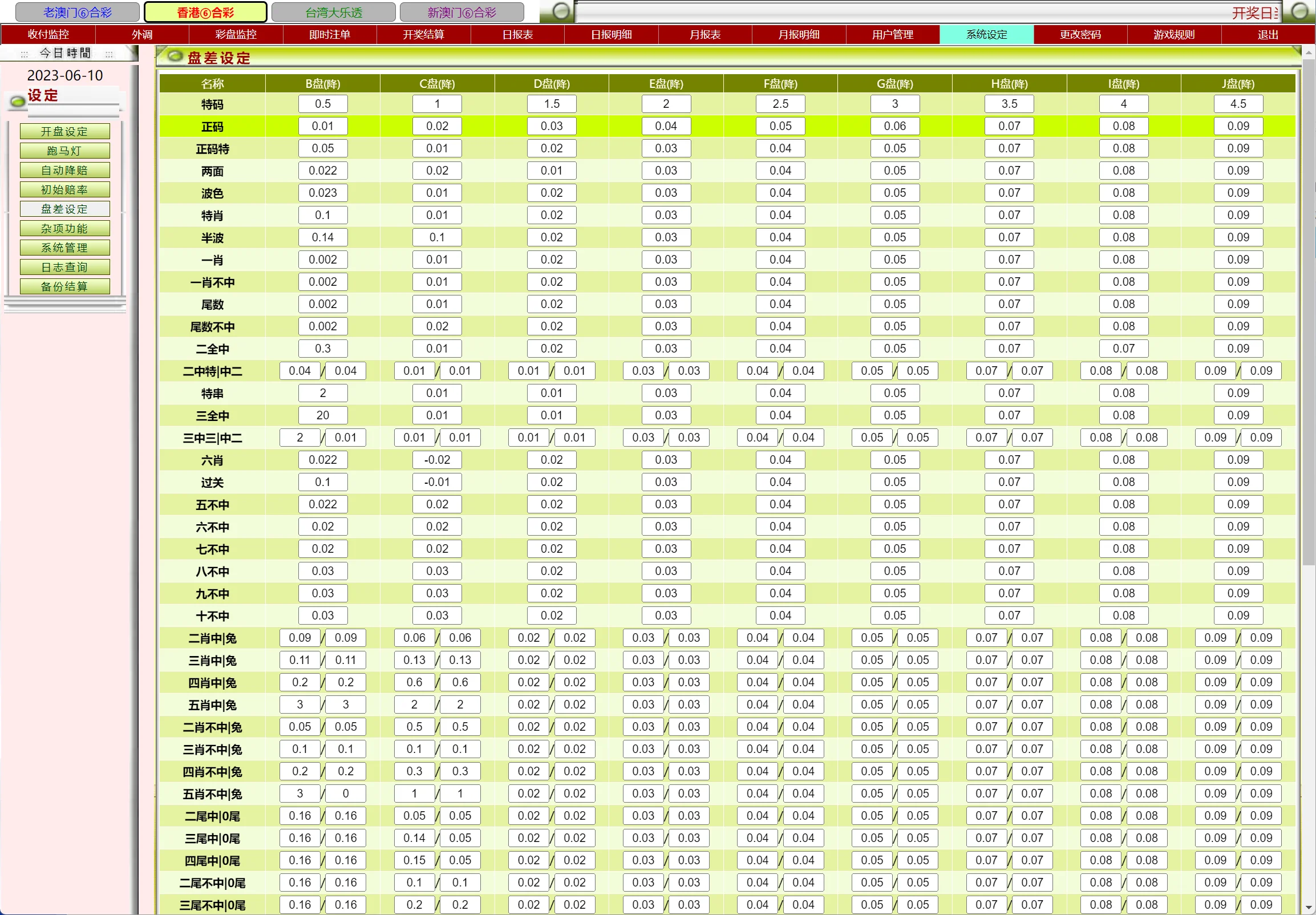Click the green oval icon beside 设定 sidebar
The image size is (1316, 915).
point(18,102)
